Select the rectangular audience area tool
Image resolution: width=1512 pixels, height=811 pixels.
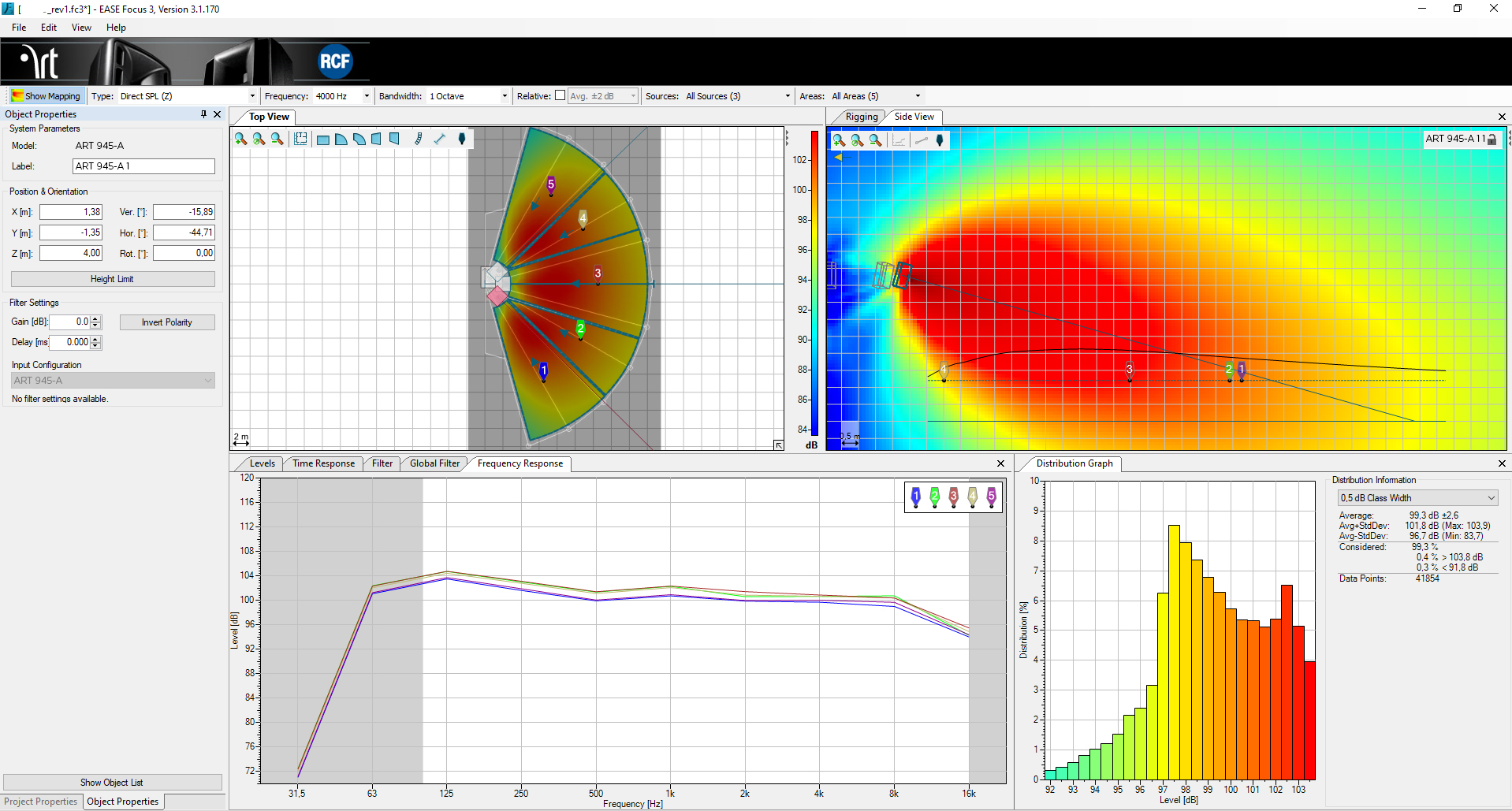[323, 140]
